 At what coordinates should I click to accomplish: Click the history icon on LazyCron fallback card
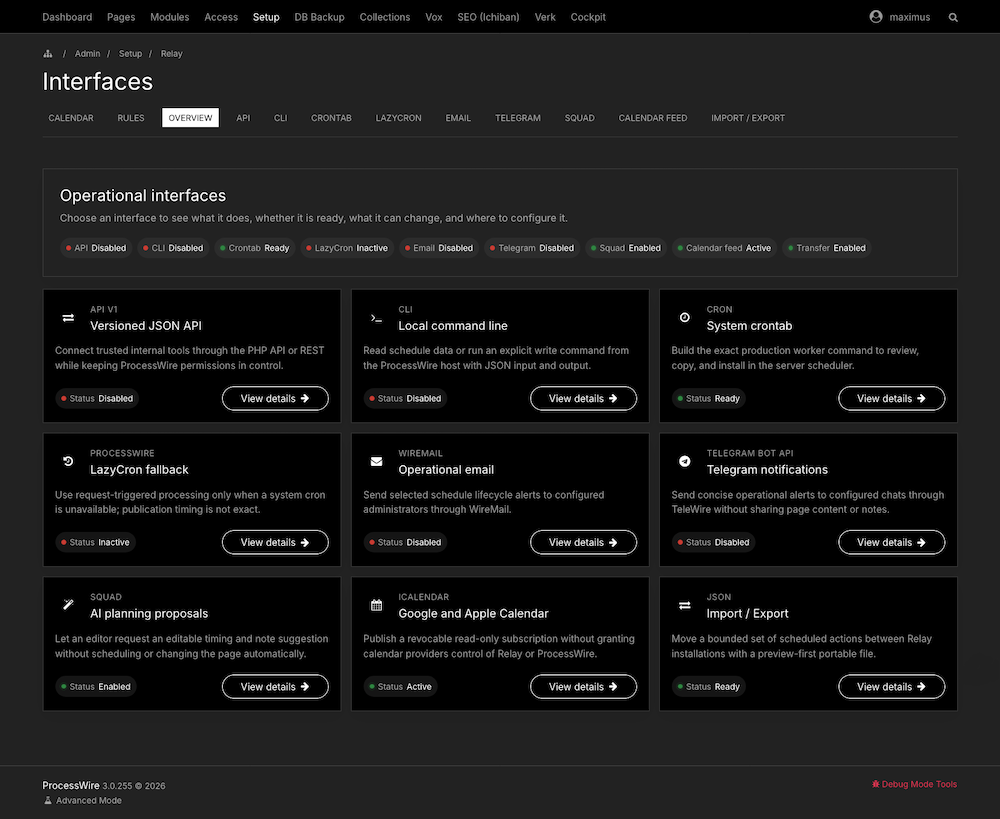point(68,461)
